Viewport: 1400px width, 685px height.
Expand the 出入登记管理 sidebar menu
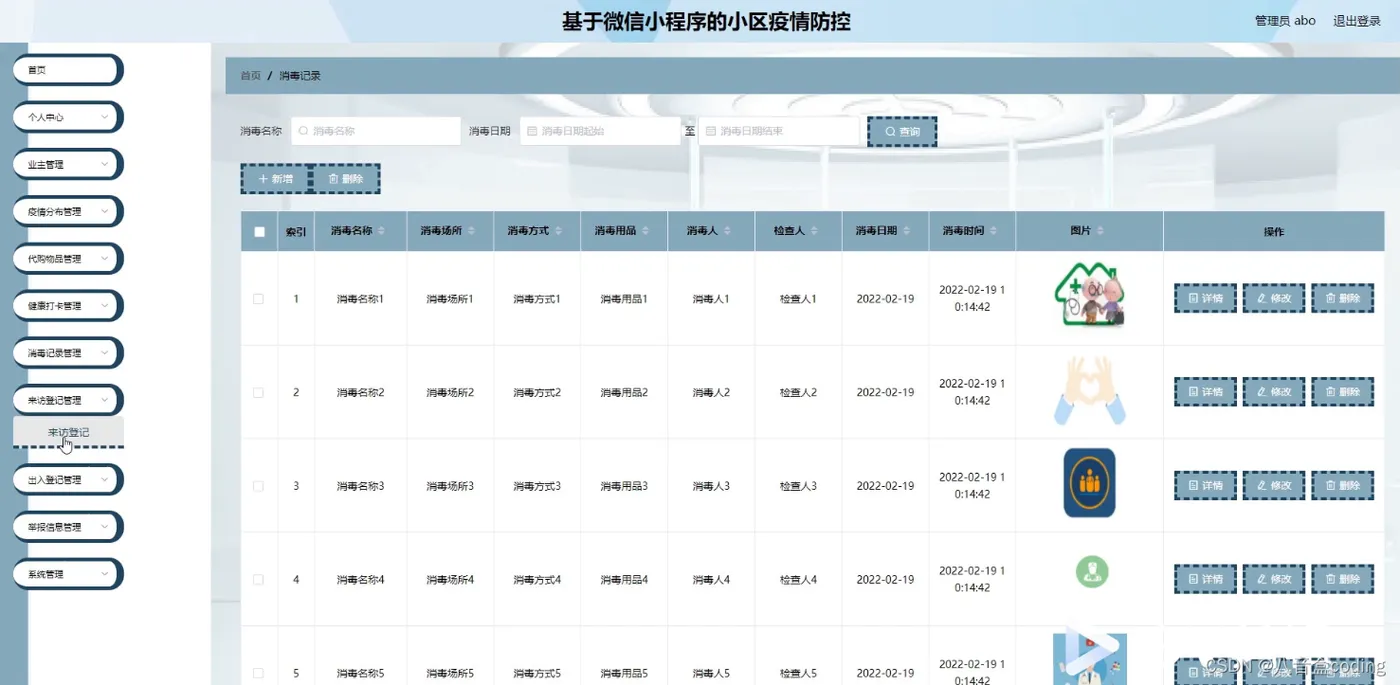pos(67,480)
